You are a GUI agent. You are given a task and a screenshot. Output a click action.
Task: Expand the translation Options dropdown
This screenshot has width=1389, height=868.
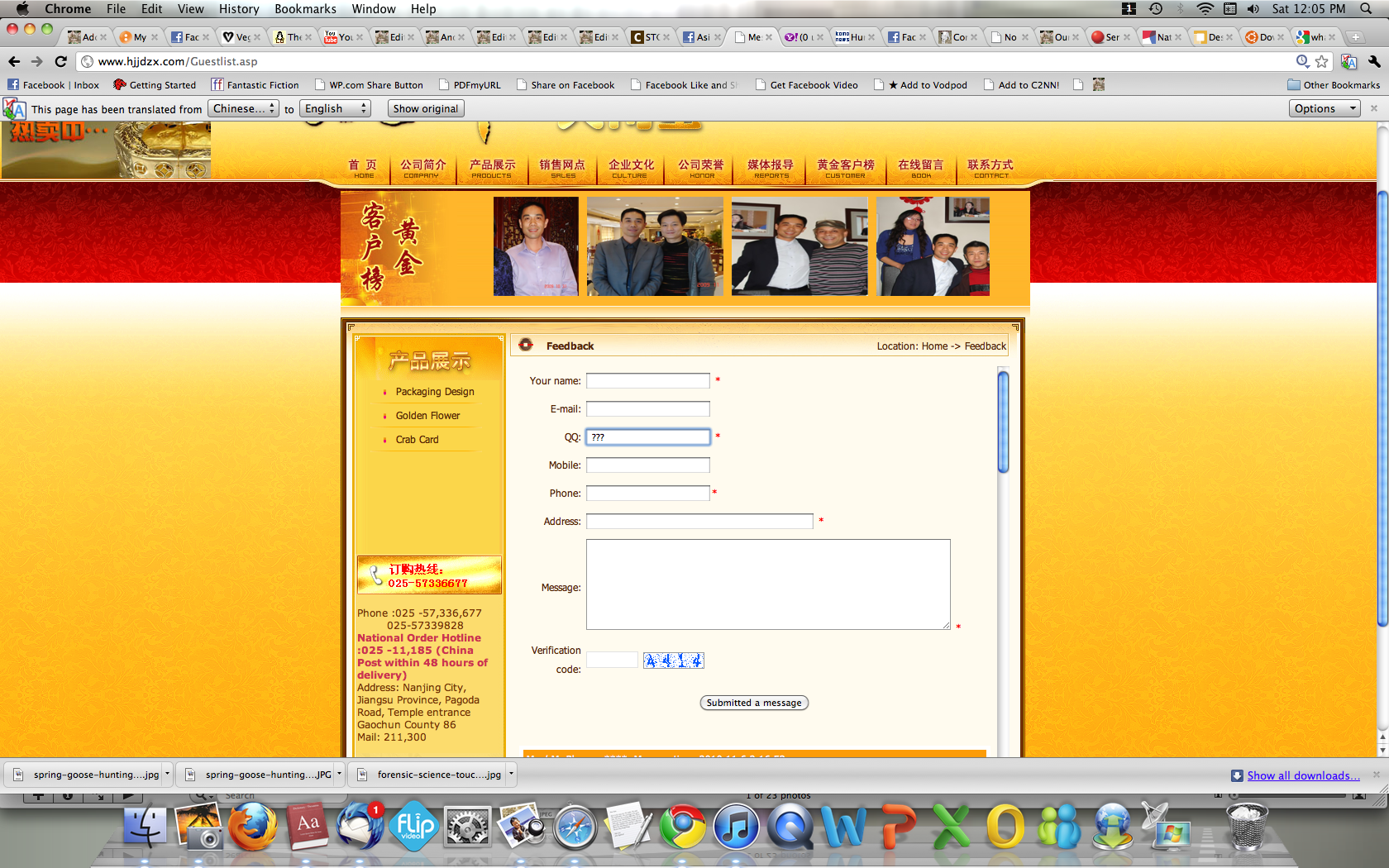(x=1323, y=108)
